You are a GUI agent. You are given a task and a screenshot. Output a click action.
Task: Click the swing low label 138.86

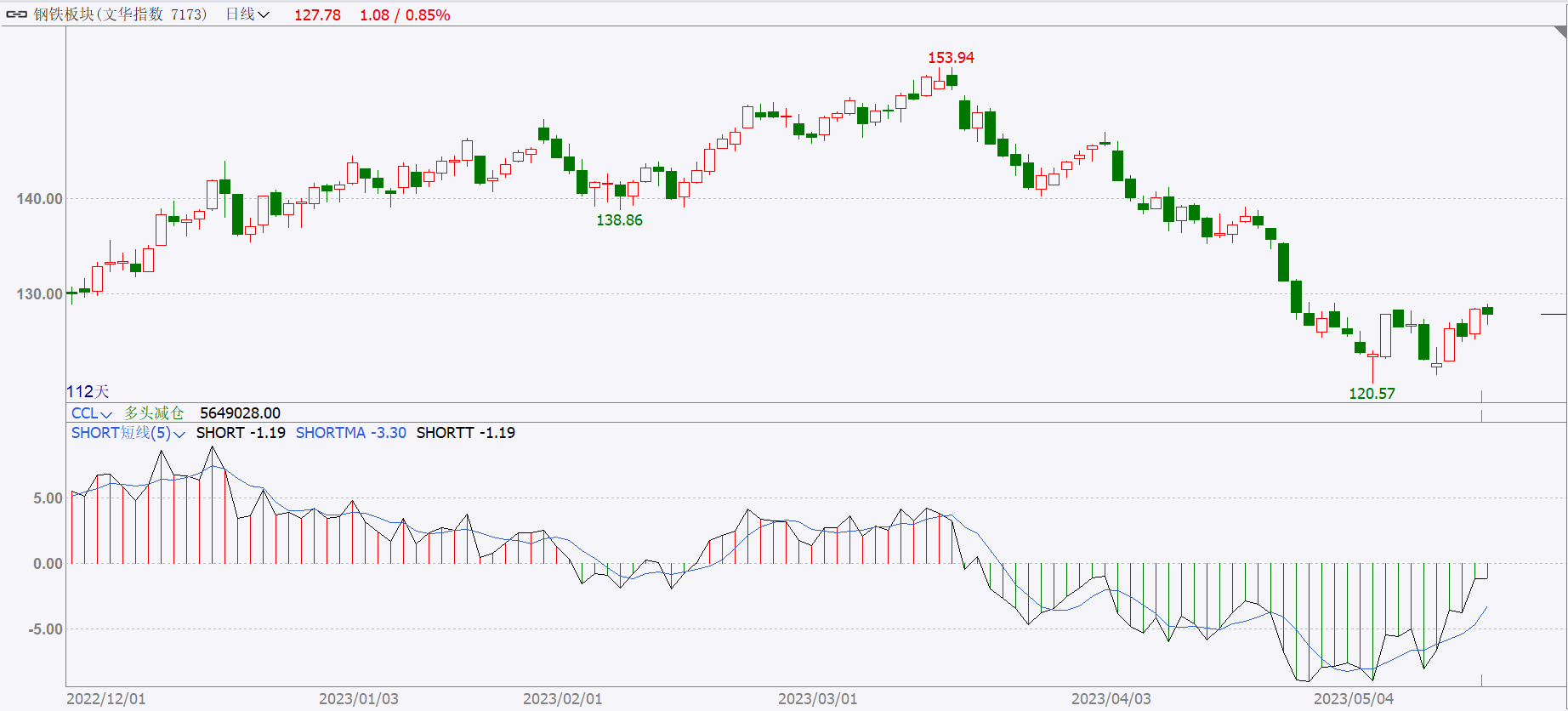[x=619, y=220]
